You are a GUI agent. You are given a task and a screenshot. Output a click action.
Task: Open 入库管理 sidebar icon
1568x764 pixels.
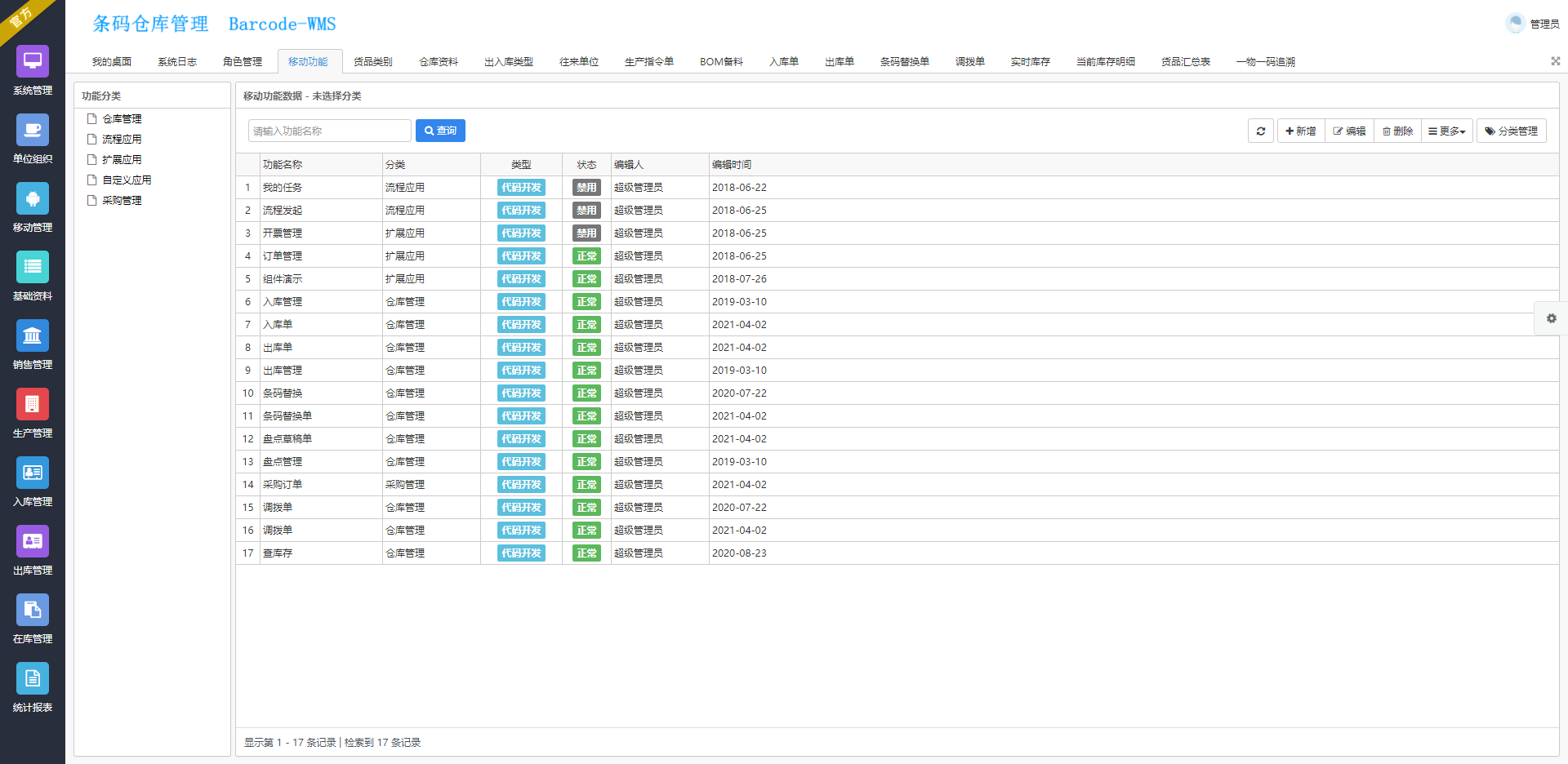click(33, 473)
